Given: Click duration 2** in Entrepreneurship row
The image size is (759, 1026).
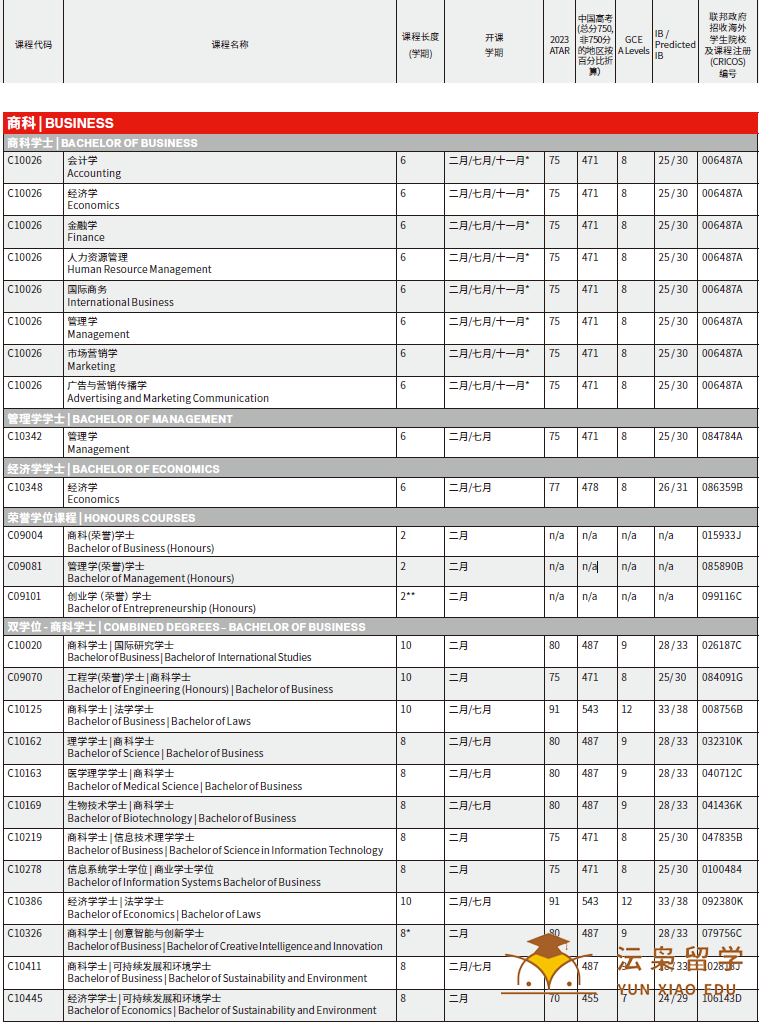Looking at the screenshot, I should coord(408,595).
